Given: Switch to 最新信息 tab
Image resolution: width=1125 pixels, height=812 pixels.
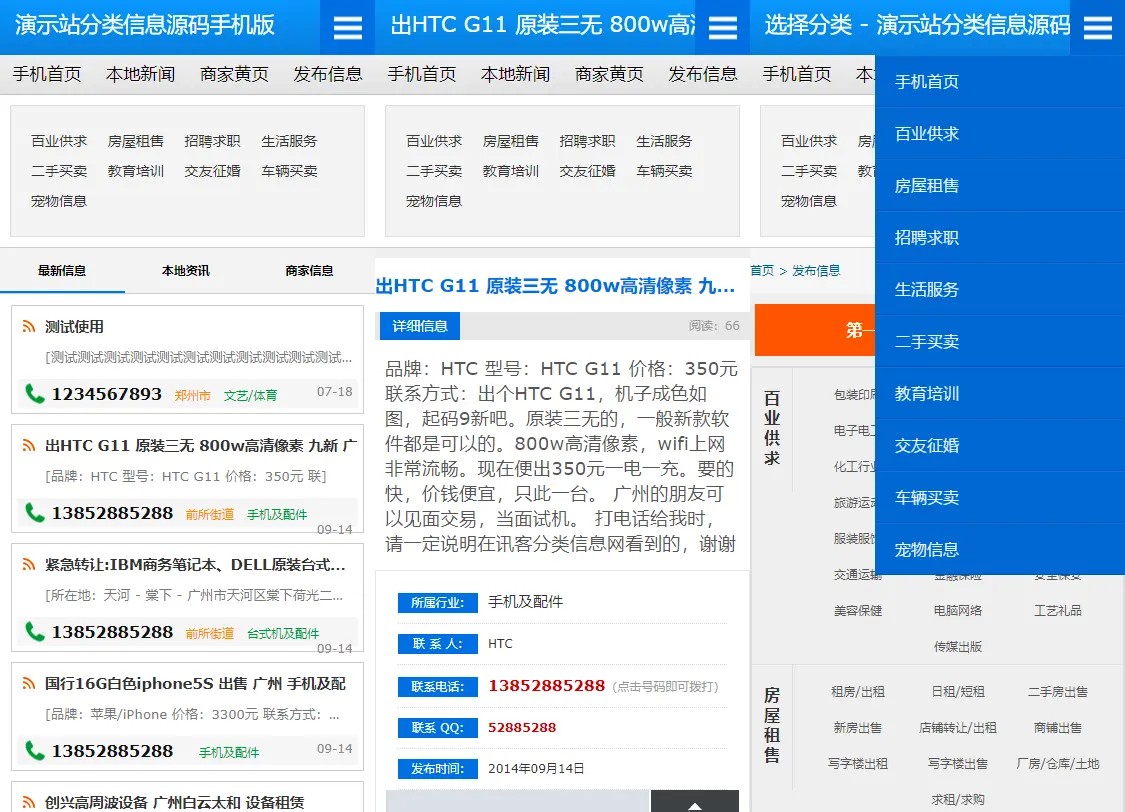Looking at the screenshot, I should (x=62, y=271).
